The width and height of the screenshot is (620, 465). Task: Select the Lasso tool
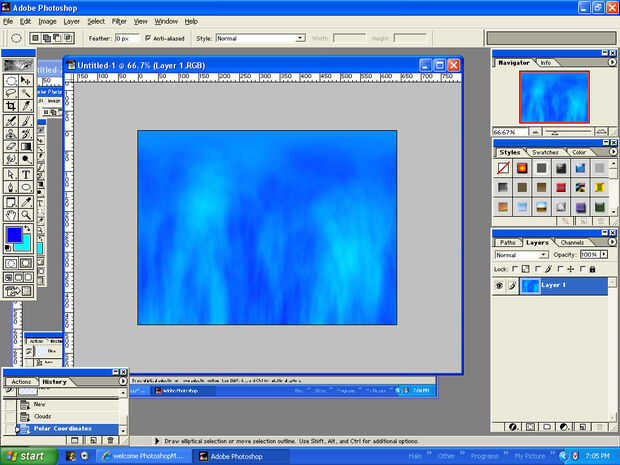11,93
